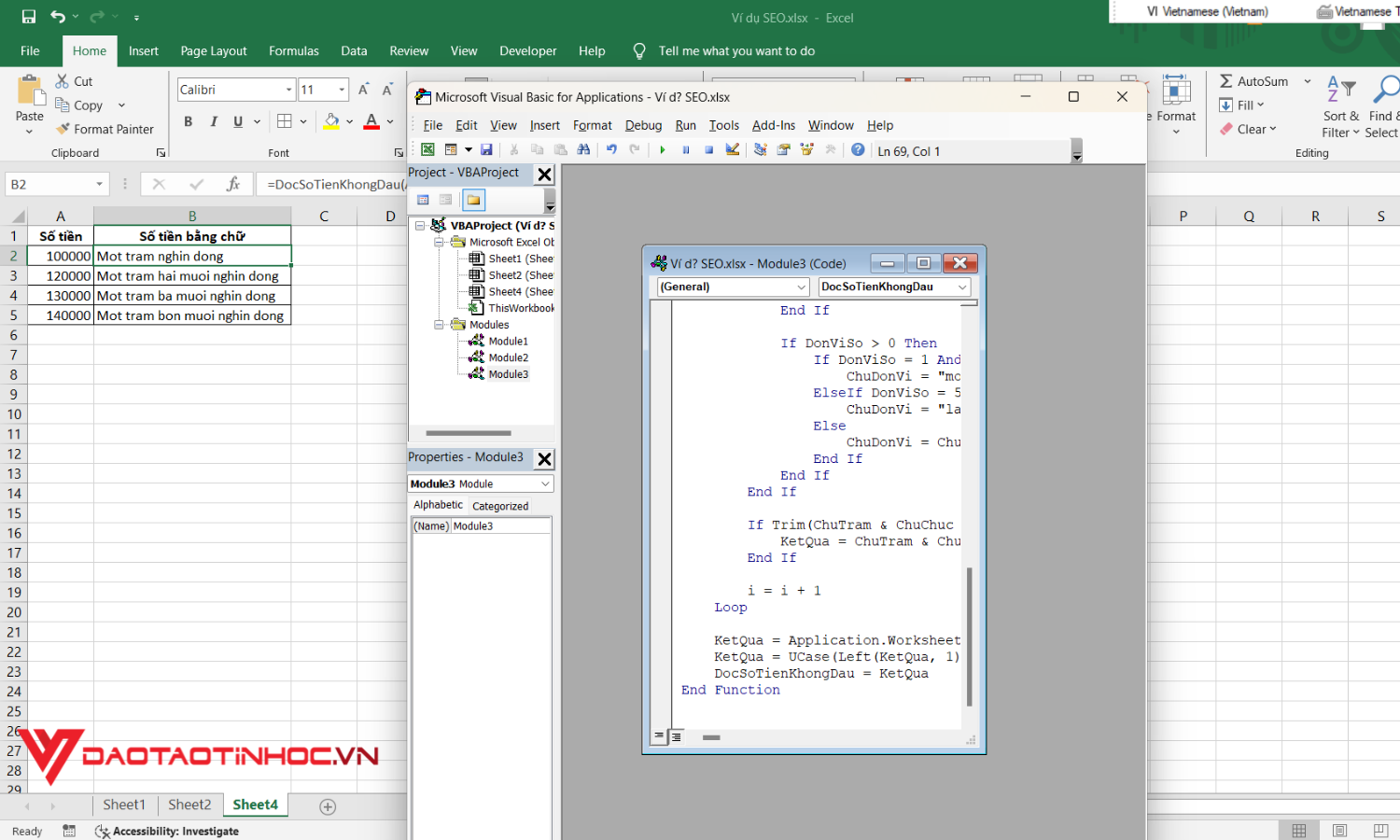Screen dimensions: 1400x840
Task: Switch to Categorized tab in Properties
Action: pyautogui.click(x=499, y=506)
